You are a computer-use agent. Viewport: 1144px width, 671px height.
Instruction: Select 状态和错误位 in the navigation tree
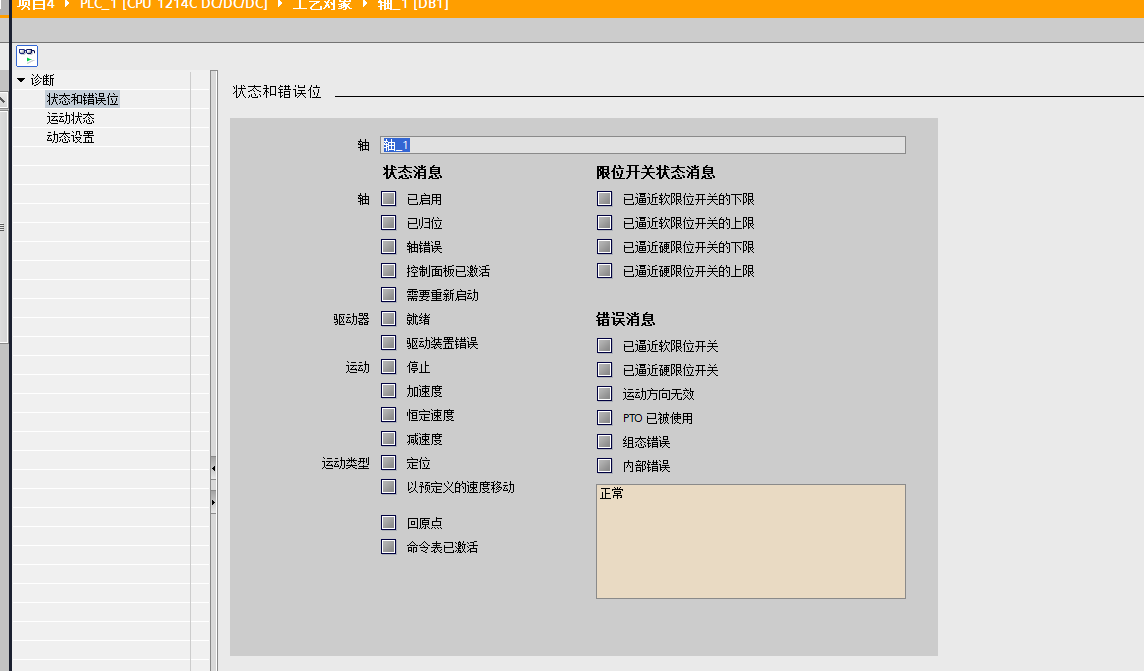82,99
